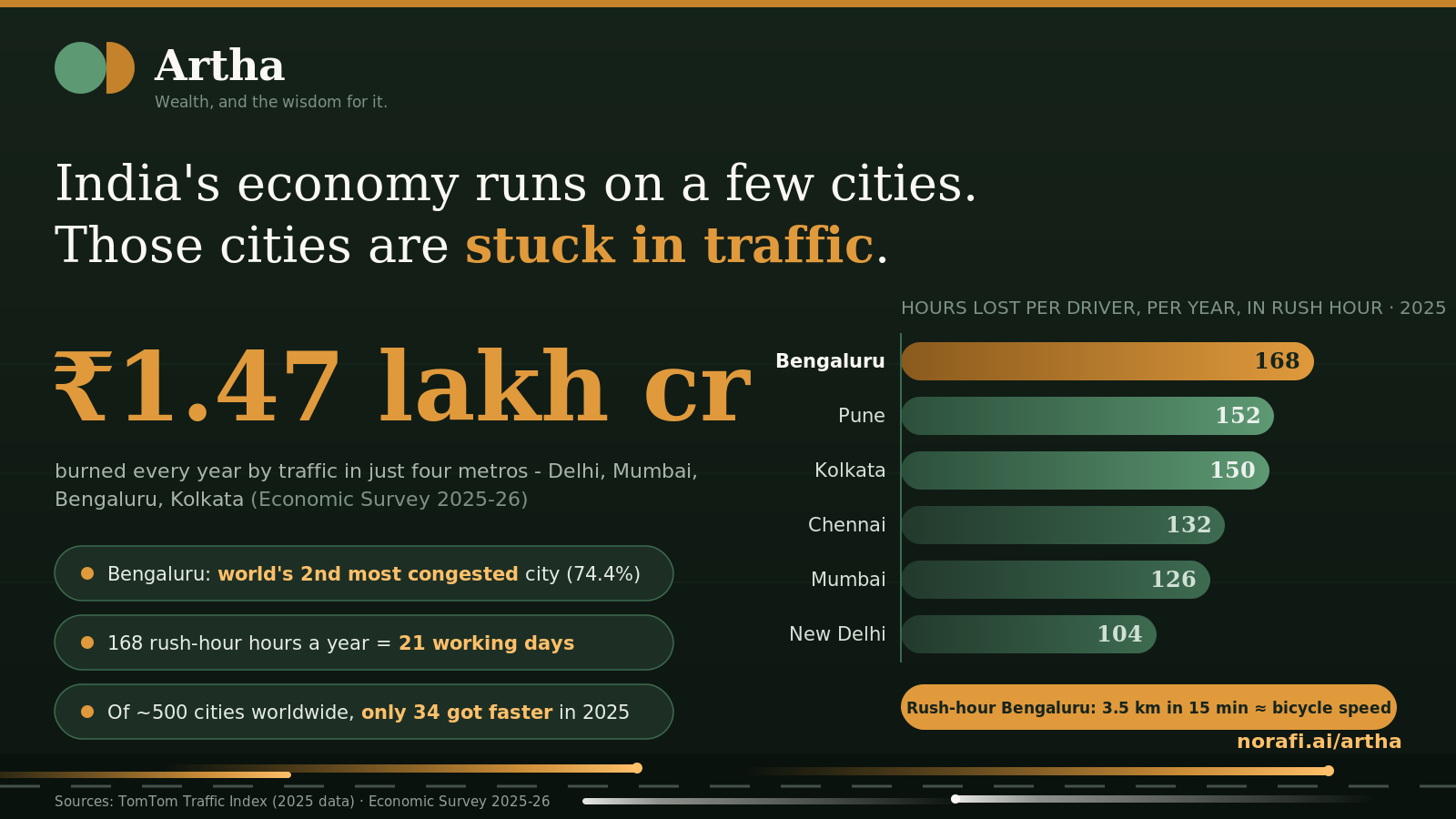The width and height of the screenshot is (1456, 819).
Task: Click the Chennai bar labeled 132
Action: click(x=1063, y=525)
